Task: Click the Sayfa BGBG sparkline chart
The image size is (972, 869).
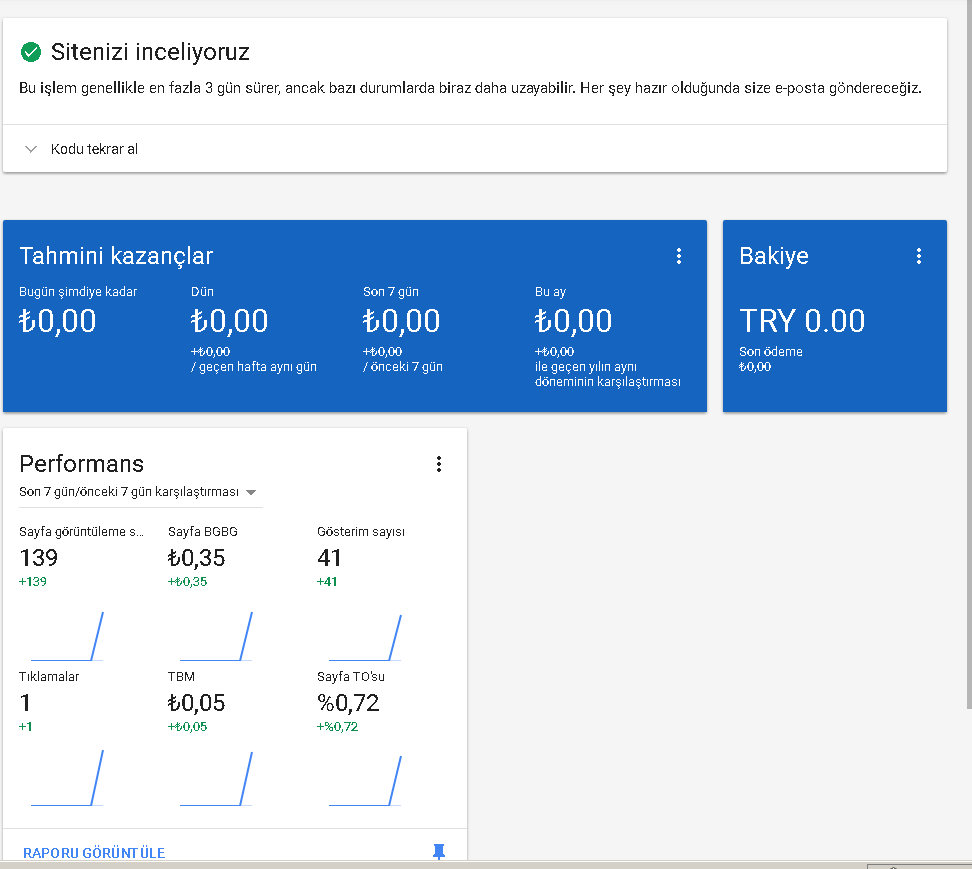Action: coord(216,637)
